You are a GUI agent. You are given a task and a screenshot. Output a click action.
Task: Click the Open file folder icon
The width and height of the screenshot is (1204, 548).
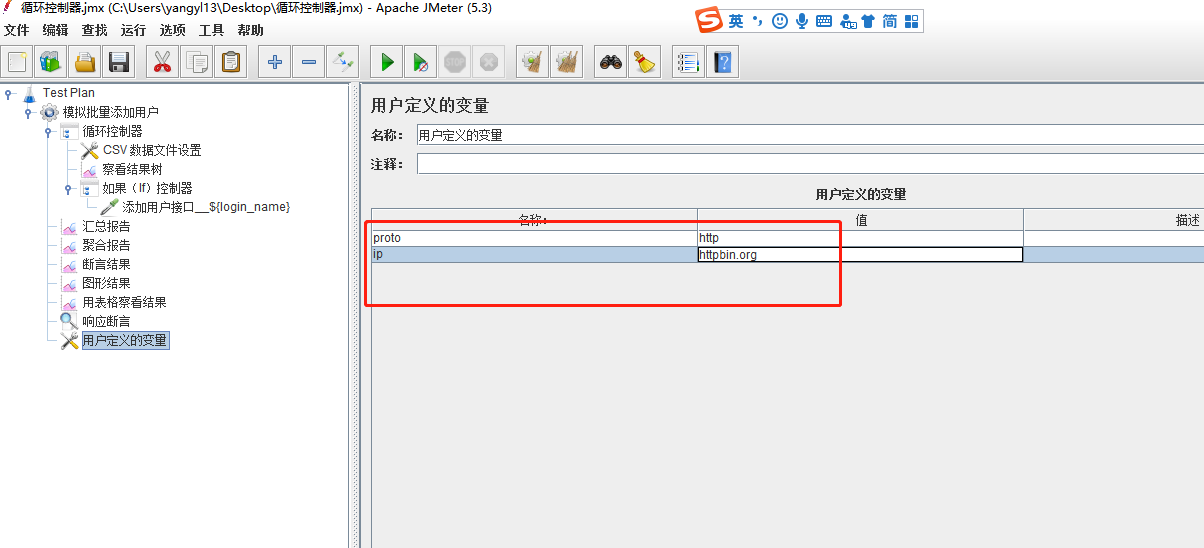tap(85, 62)
